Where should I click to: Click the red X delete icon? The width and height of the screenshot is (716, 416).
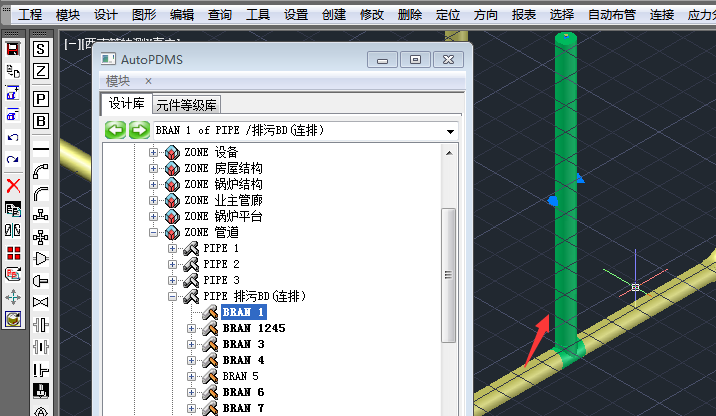tap(13, 186)
